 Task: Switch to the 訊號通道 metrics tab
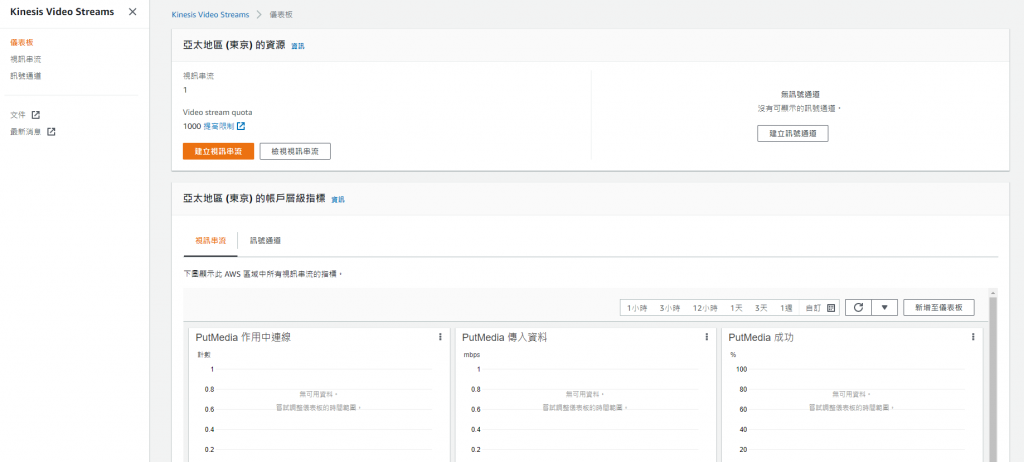tap(265, 240)
